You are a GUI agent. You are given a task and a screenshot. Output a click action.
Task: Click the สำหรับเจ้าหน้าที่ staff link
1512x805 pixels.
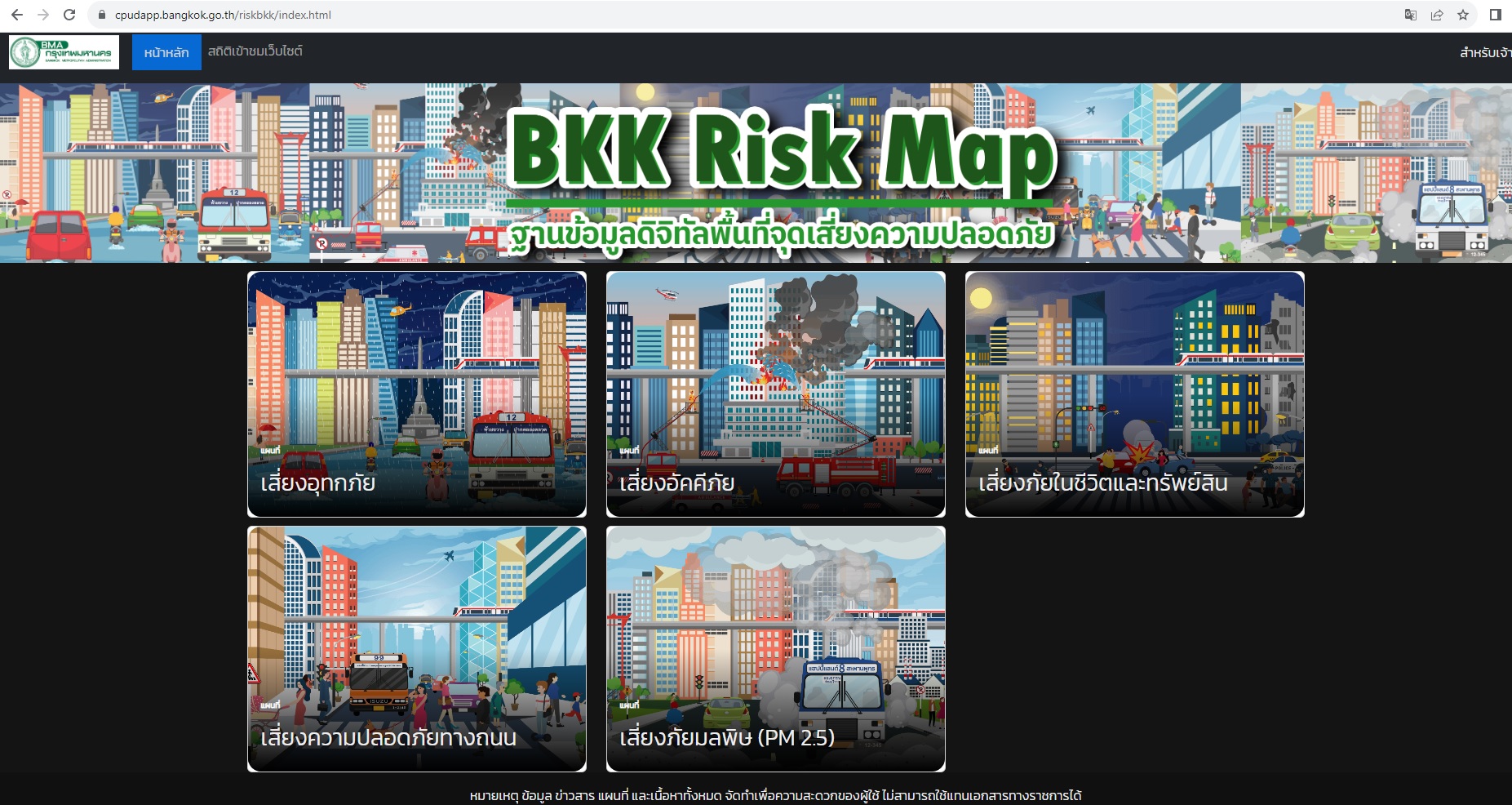point(1485,52)
